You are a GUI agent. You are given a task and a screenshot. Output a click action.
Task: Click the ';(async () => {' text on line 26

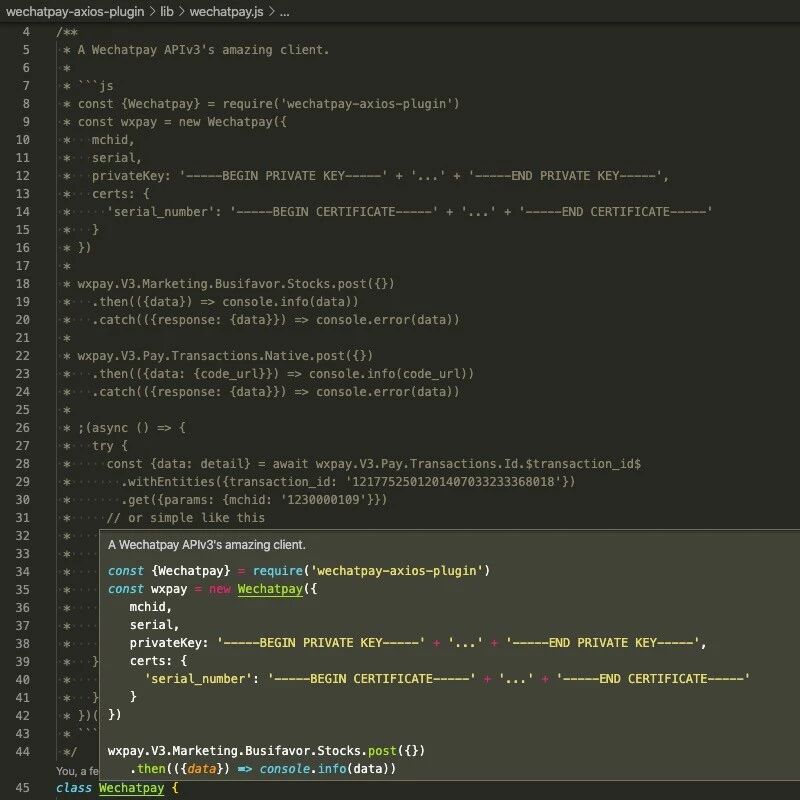click(132, 428)
